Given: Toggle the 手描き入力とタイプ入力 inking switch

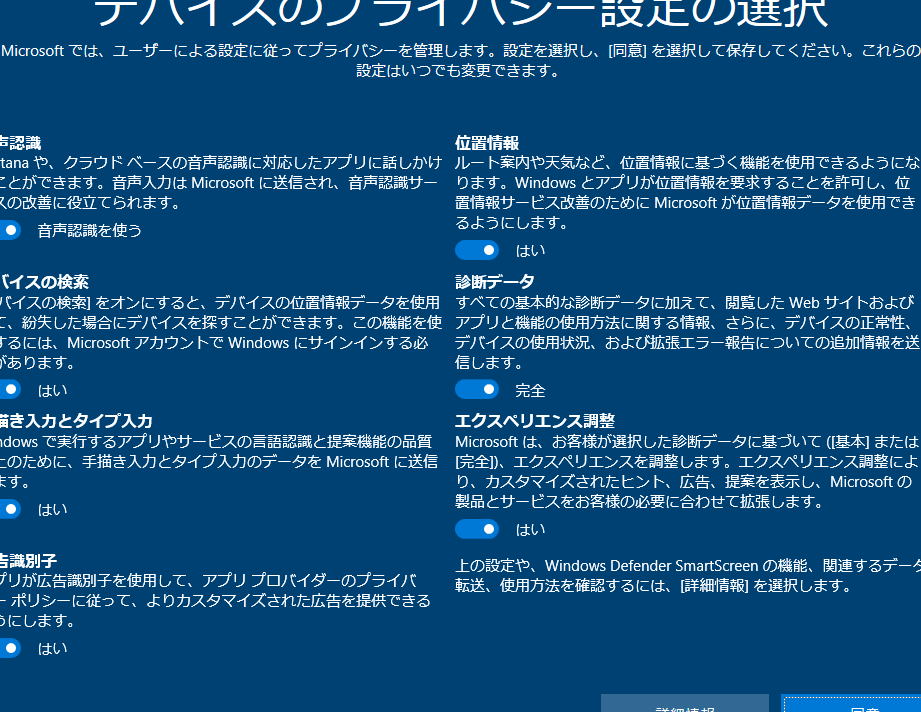Looking at the screenshot, I should tap(10, 509).
